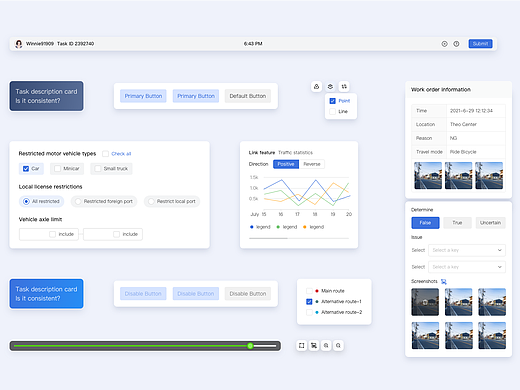Click the blue legend dot in chart
The image size is (520, 390).
point(252,227)
